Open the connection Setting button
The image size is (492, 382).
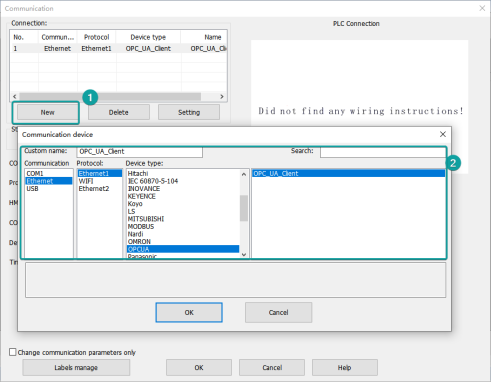189,112
